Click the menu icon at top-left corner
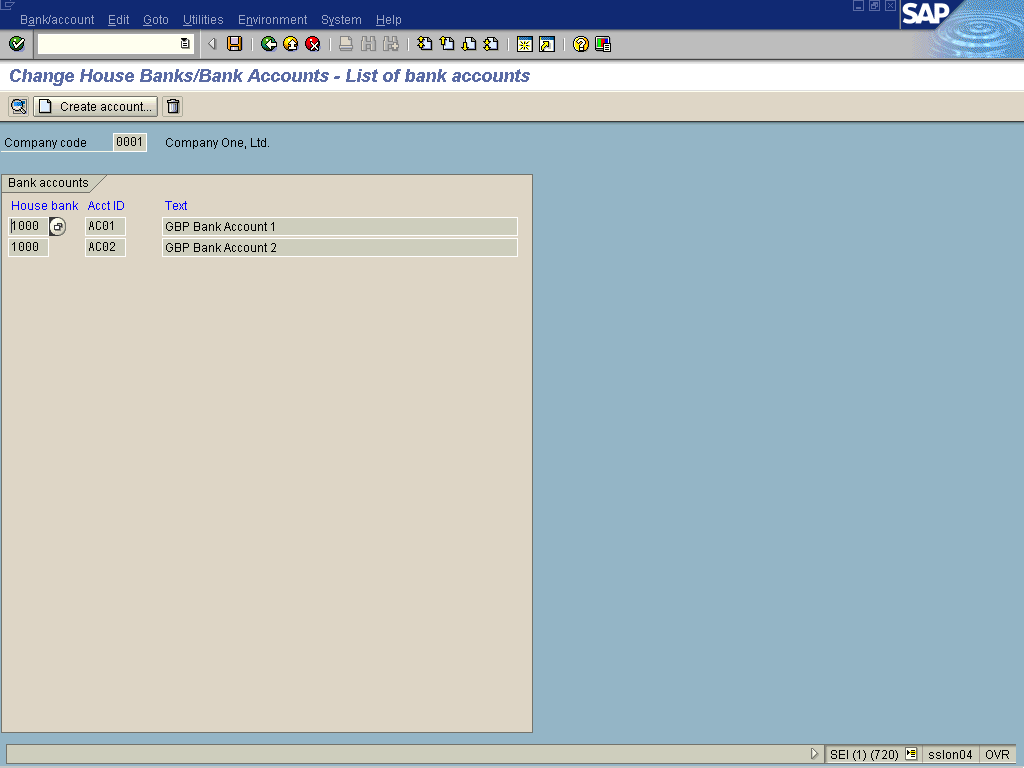Screen dimensions: 1024x768 pyautogui.click(x=7, y=5)
